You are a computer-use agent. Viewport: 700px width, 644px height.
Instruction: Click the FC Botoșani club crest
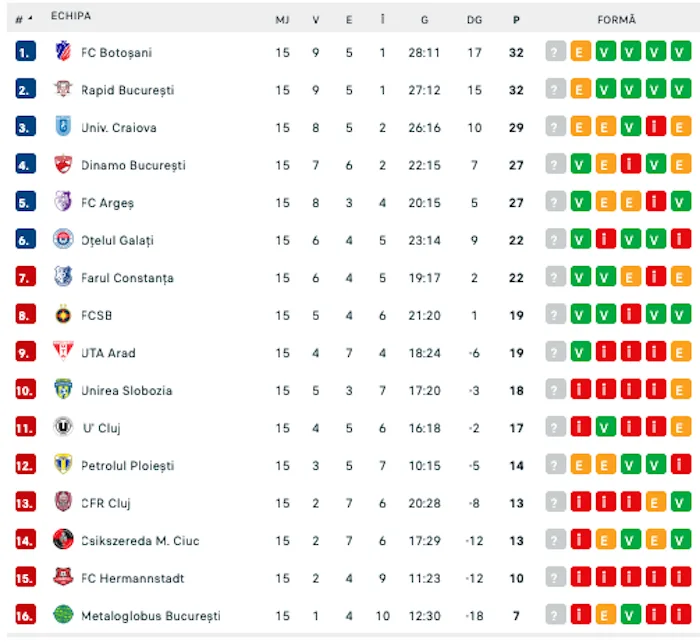coord(63,52)
